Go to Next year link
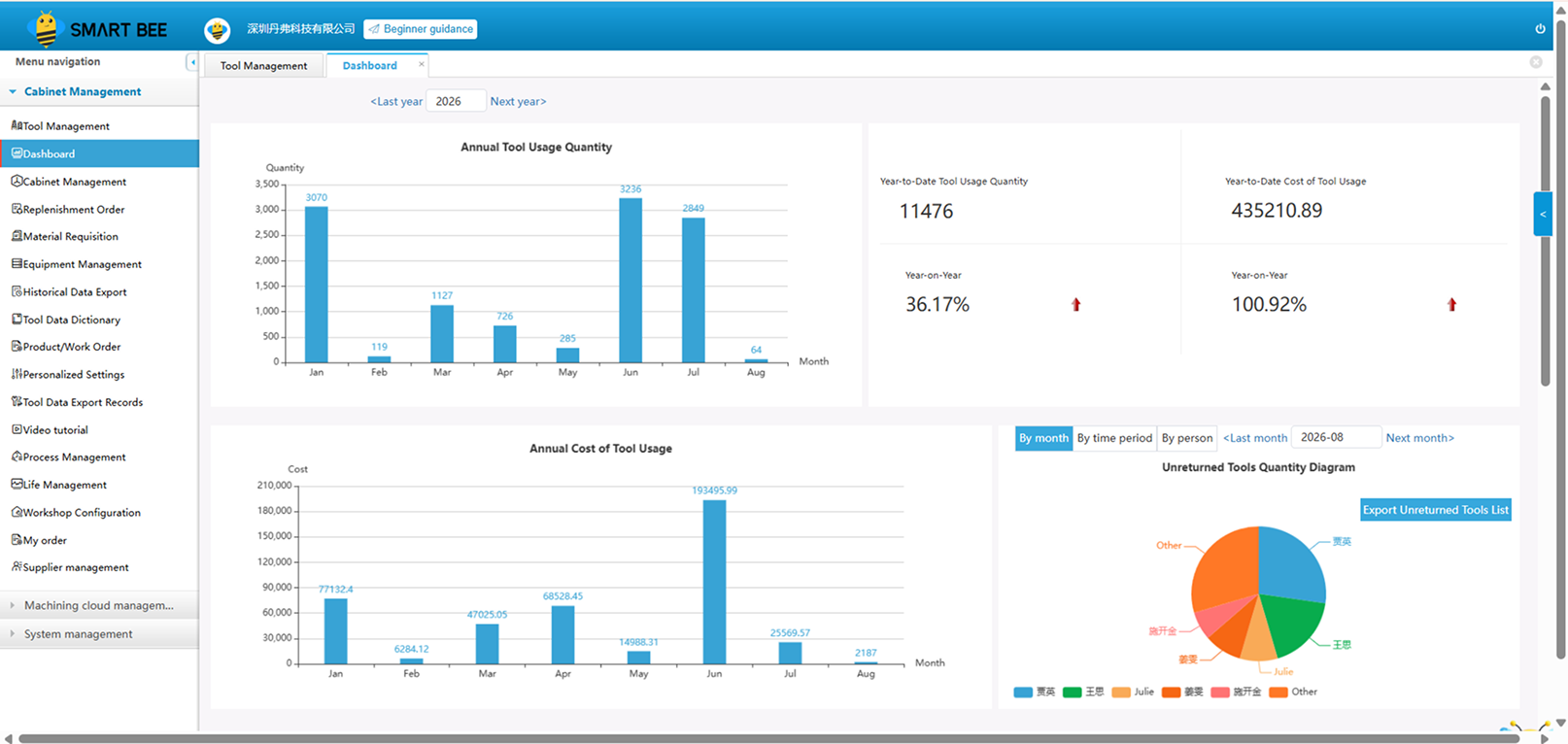Screen dimensions: 1568x744 (x=518, y=101)
